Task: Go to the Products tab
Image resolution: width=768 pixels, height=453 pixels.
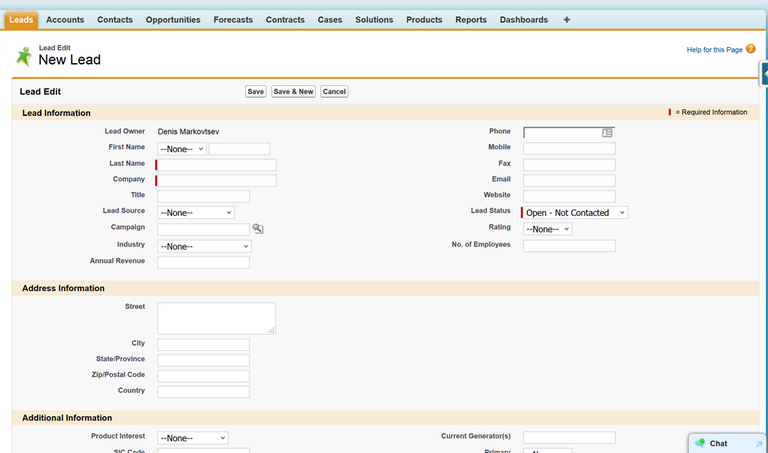Action: [424, 20]
